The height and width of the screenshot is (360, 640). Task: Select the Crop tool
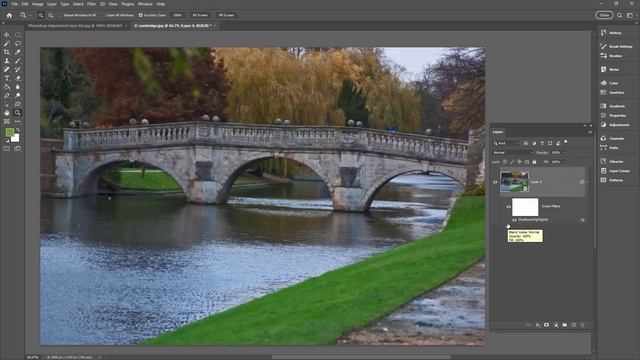[7, 52]
